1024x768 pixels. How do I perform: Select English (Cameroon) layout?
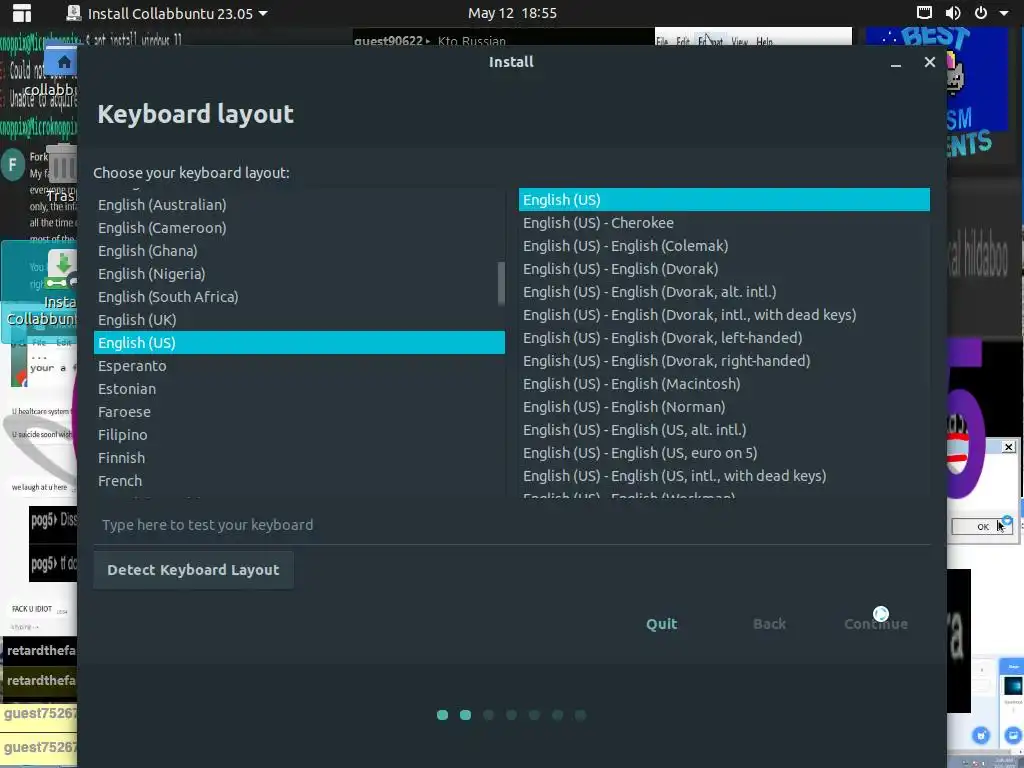coord(299,228)
